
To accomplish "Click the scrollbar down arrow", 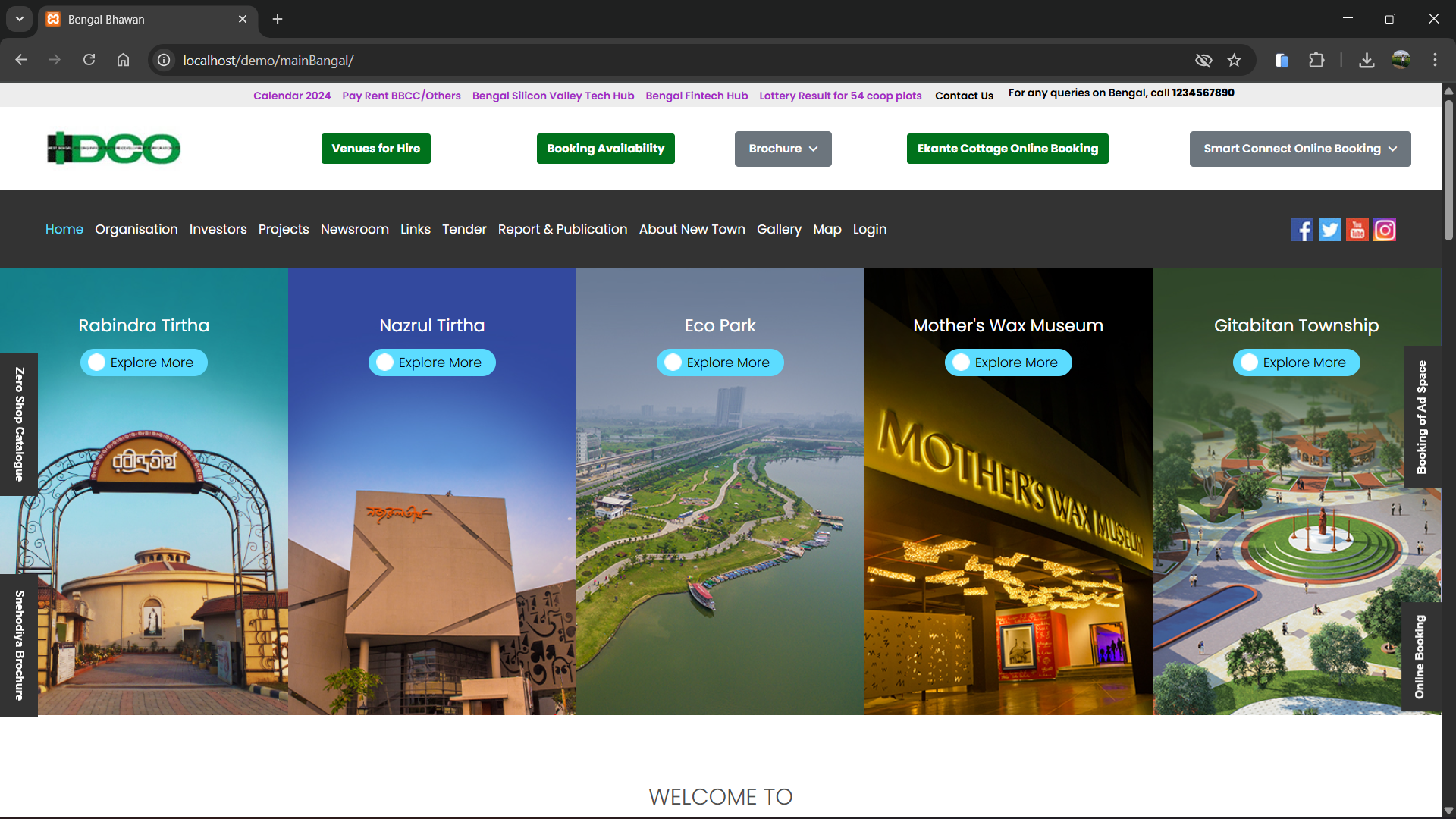I will point(1448,811).
